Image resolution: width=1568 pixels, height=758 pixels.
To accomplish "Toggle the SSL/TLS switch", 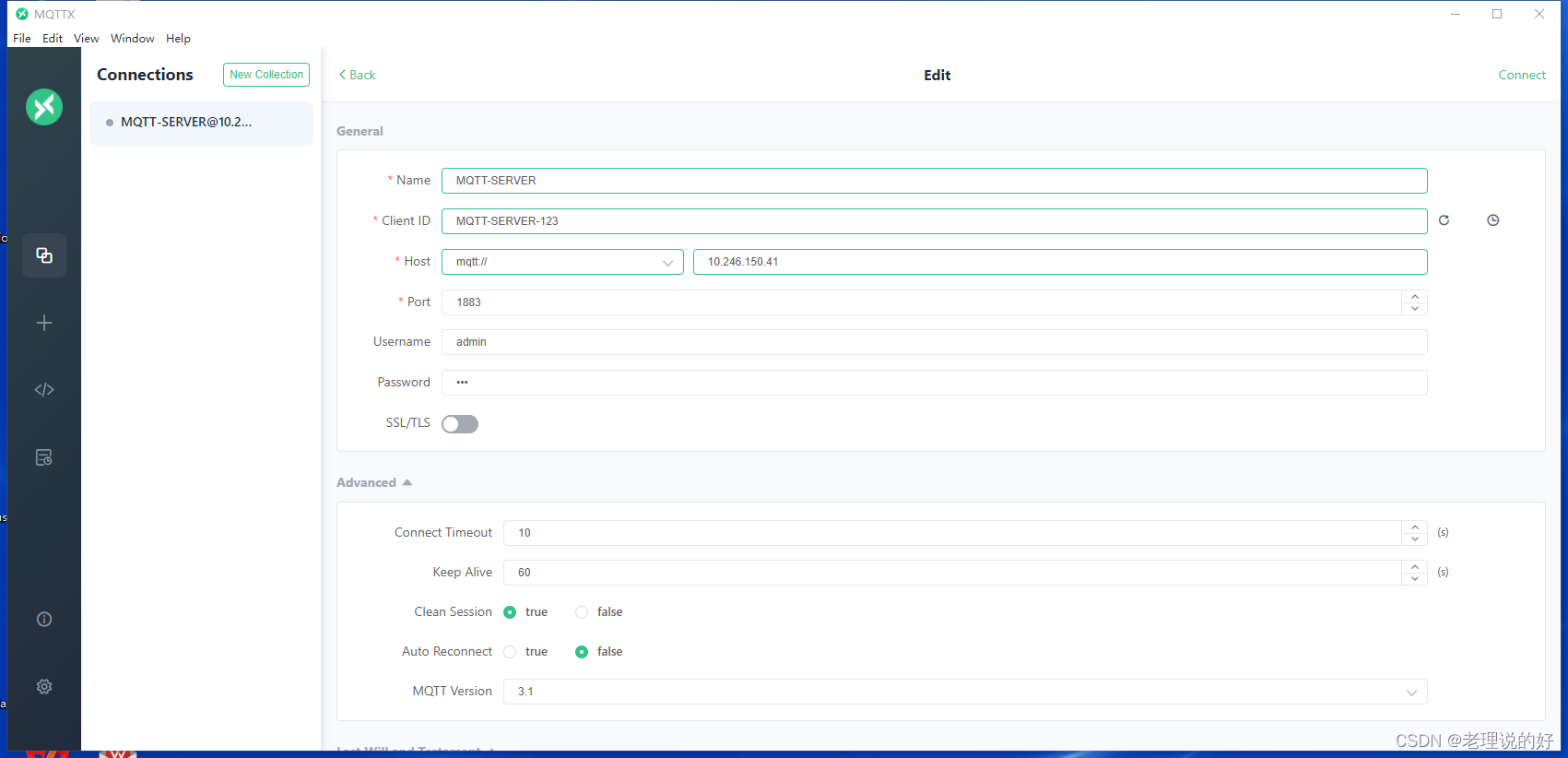I will [460, 424].
